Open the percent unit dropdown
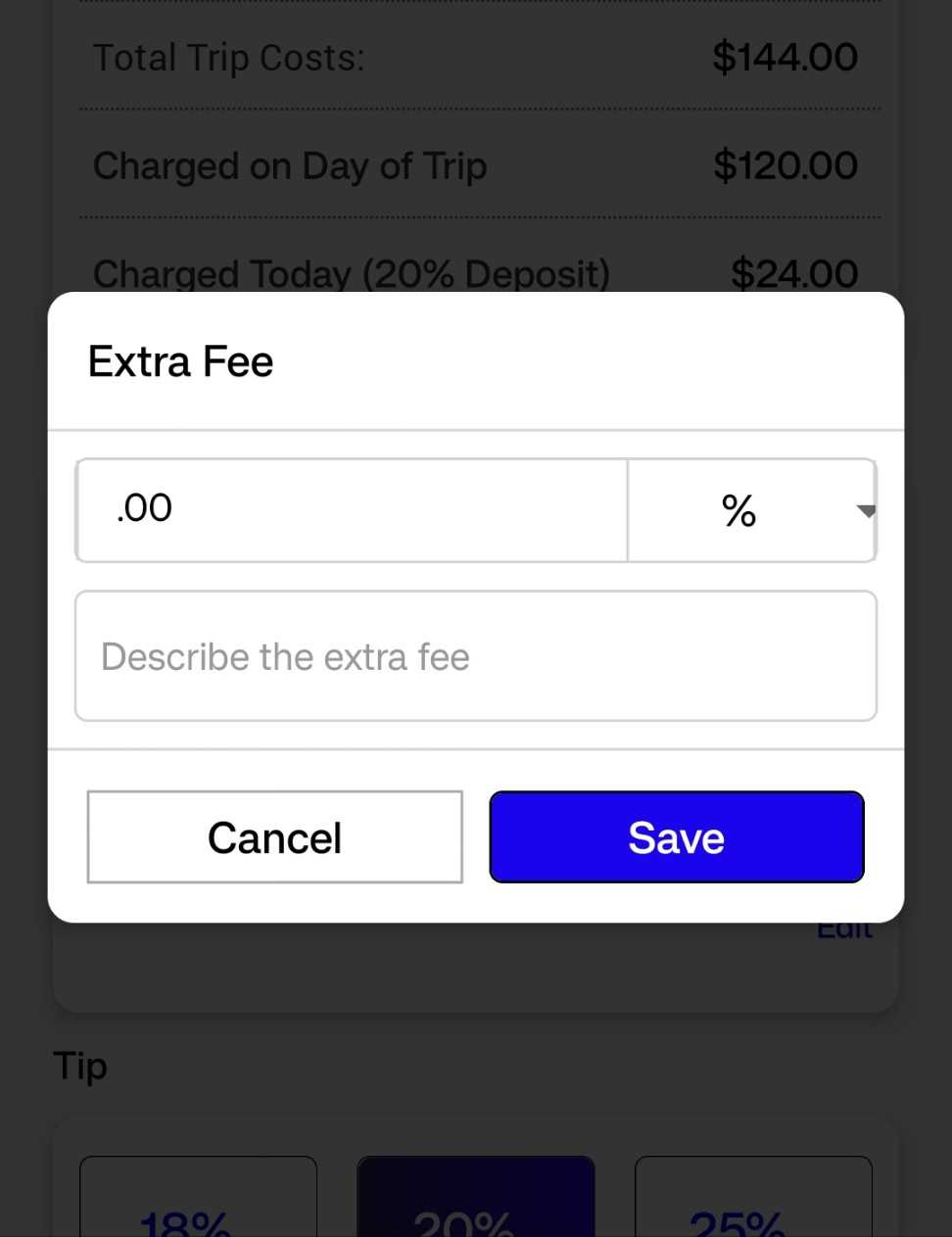Screen dimensions: 952x1237 pos(750,510)
